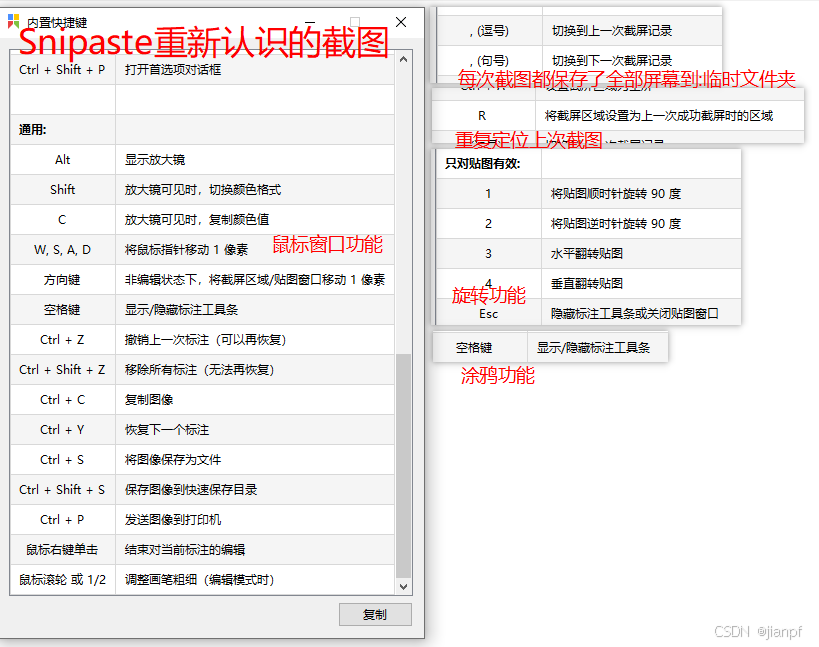Screen dimensions: 819x647
Task: Select the 'W, S, A, D' cell
Action: pyautogui.click(x=62, y=250)
